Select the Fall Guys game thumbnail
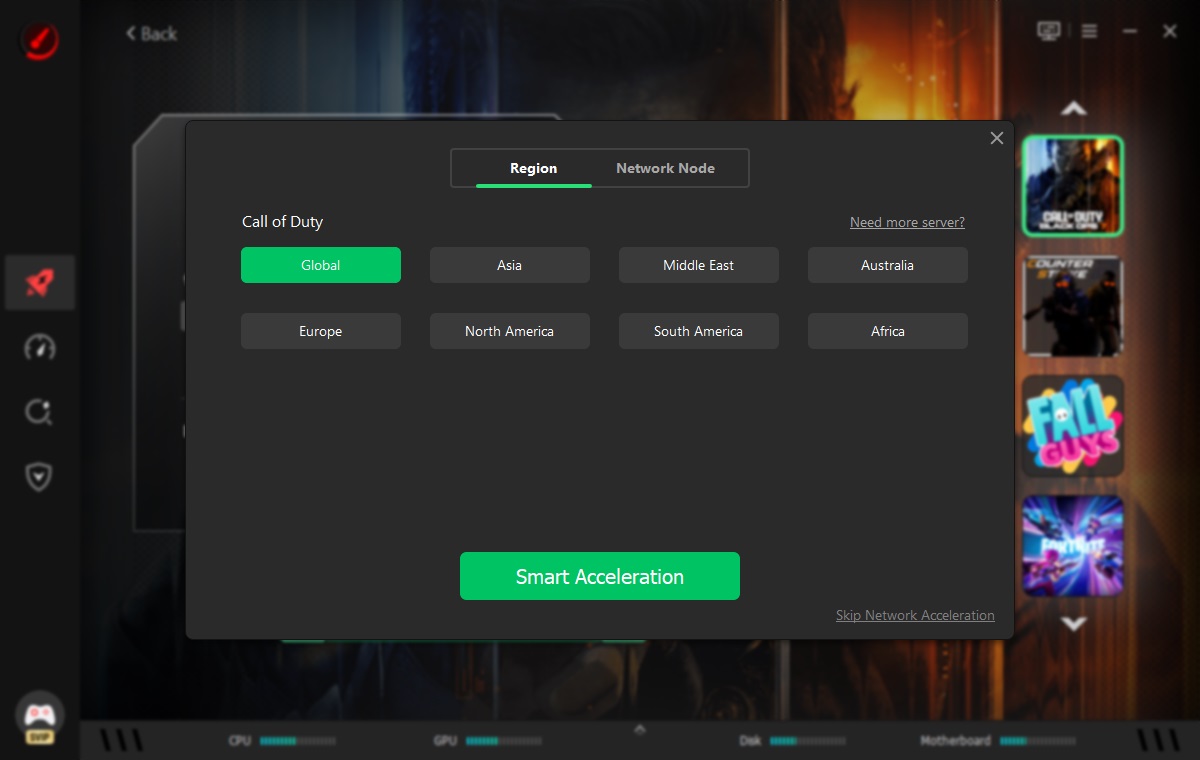Screen dimensions: 1200x760 point(1073,426)
